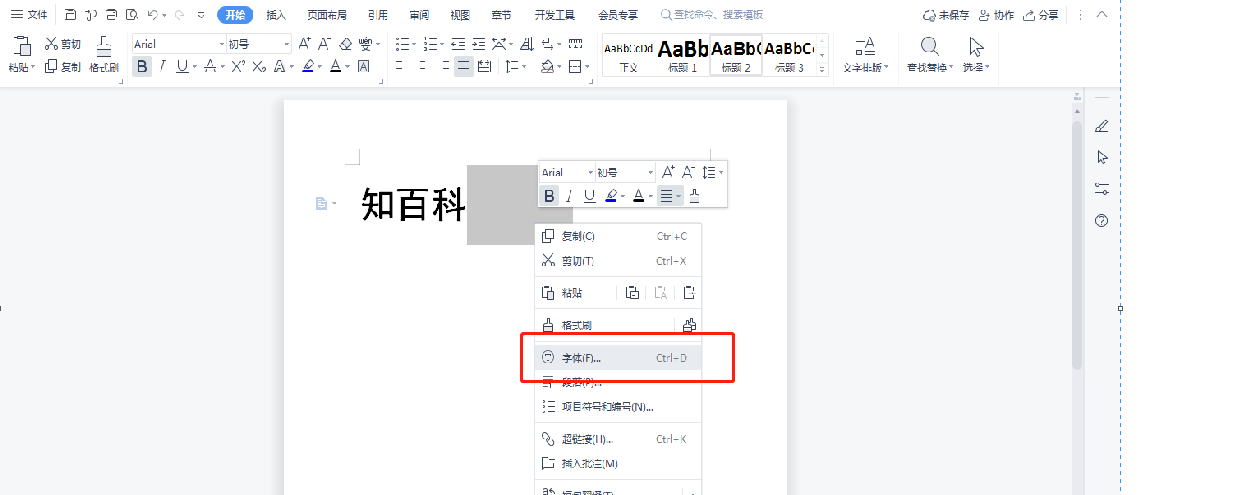
Task: Choose 字体(F)... from the context menu
Action: pos(581,357)
